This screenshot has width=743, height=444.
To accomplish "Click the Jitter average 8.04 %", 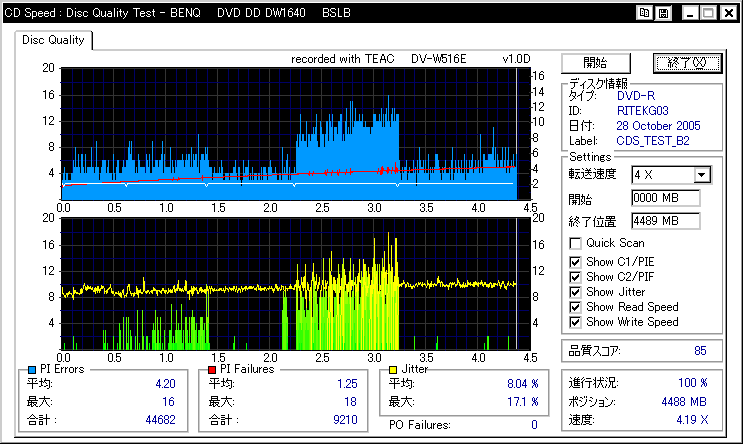I will tap(523, 384).
